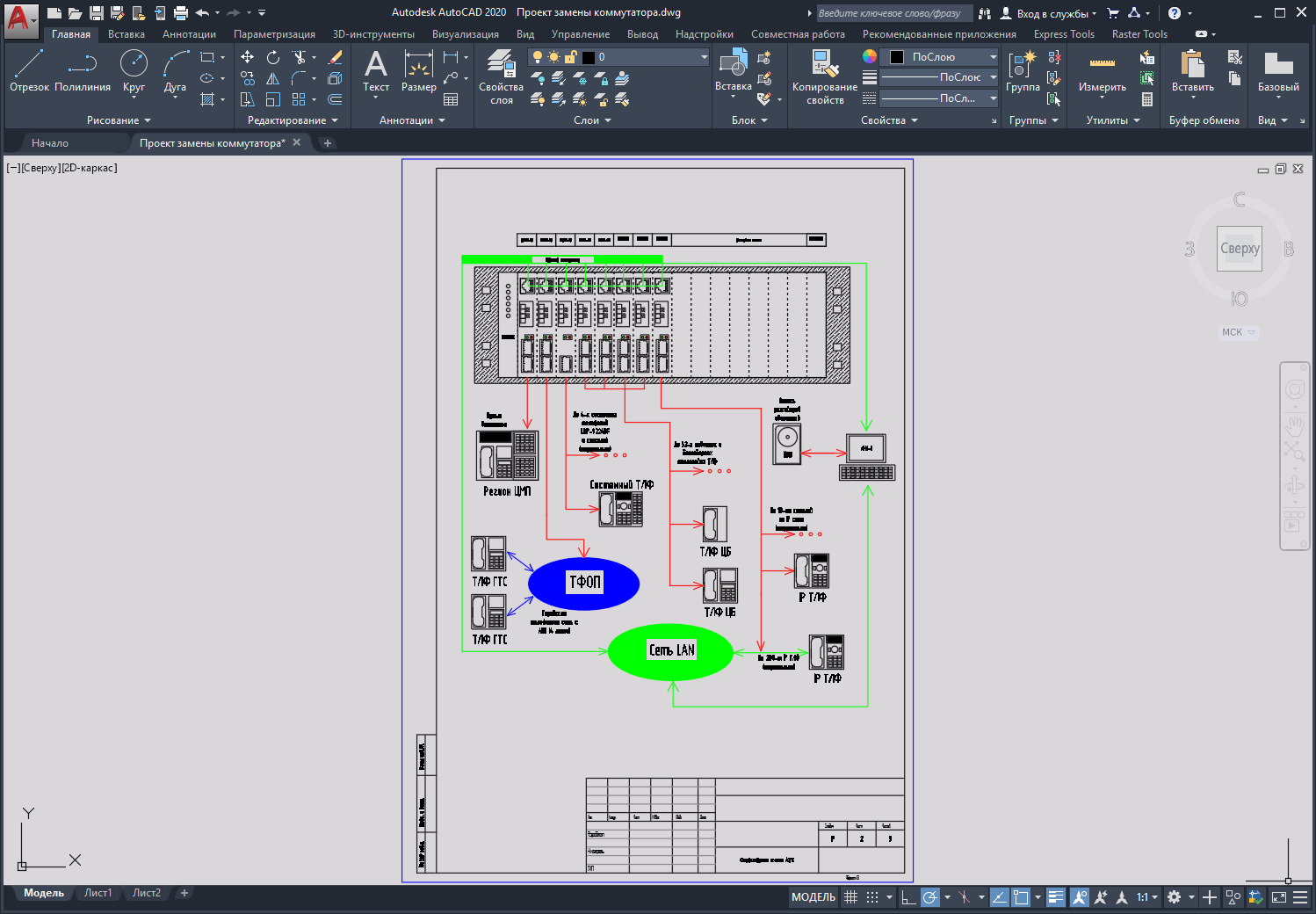This screenshot has width=1316, height=914.
Task: Toggle snap mode in status bar
Action: pyautogui.click(x=872, y=897)
